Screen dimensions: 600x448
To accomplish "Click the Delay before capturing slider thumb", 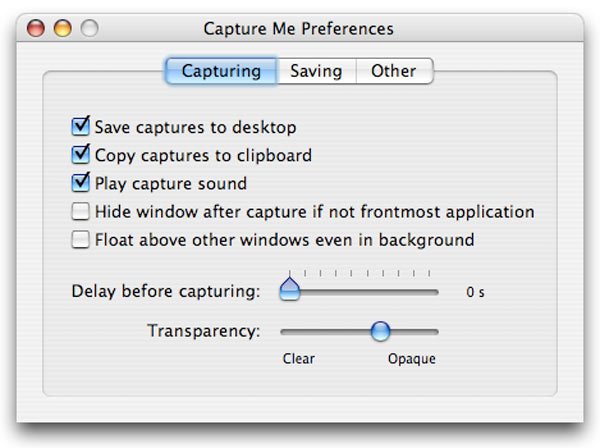I will (x=290, y=290).
